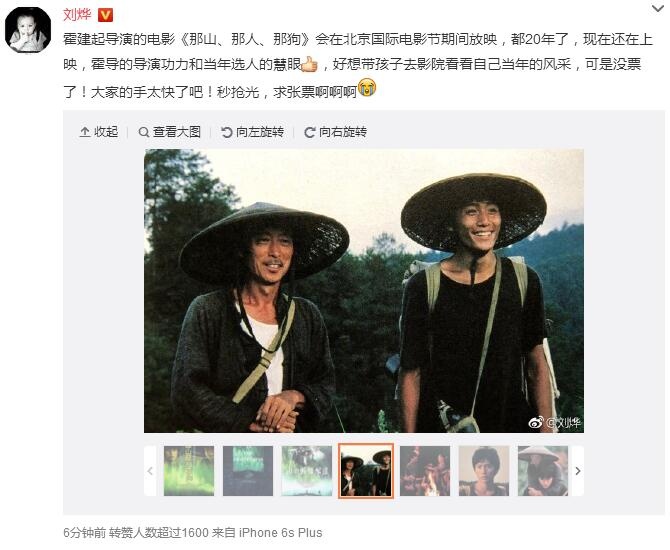Click the thumbs-up emoji in post
This screenshot has width=670, height=550.
309,64
